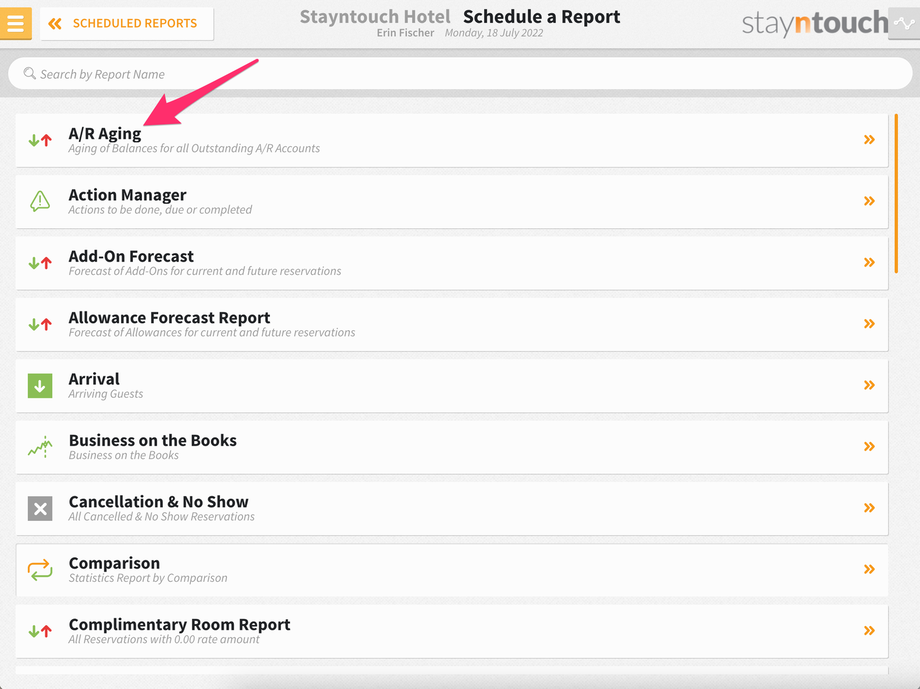The width and height of the screenshot is (920, 689).
Task: Select the Cancellation & No Show title
Action: coord(158,502)
